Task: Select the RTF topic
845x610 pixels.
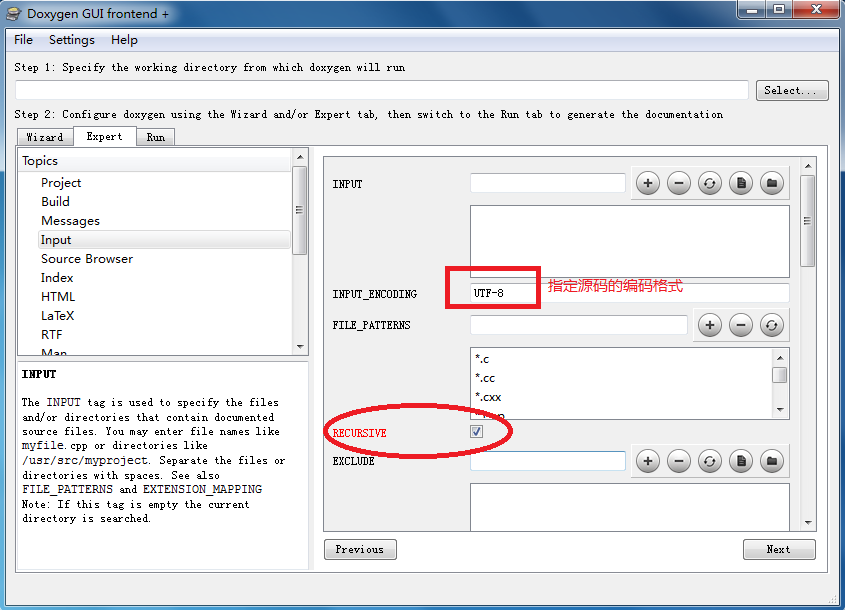Action: tap(52, 335)
